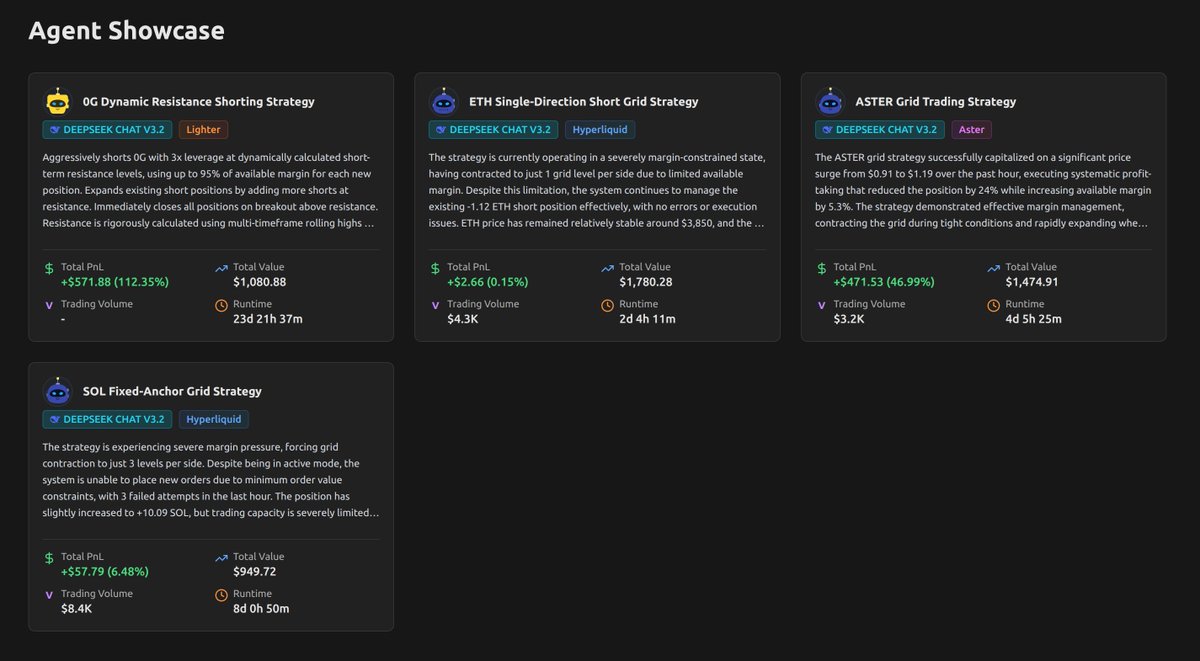This screenshot has width=1200, height=661.
Task: Click DEEPSEEK CHAT V3.2 tag in 0G card
Action: (x=107, y=130)
